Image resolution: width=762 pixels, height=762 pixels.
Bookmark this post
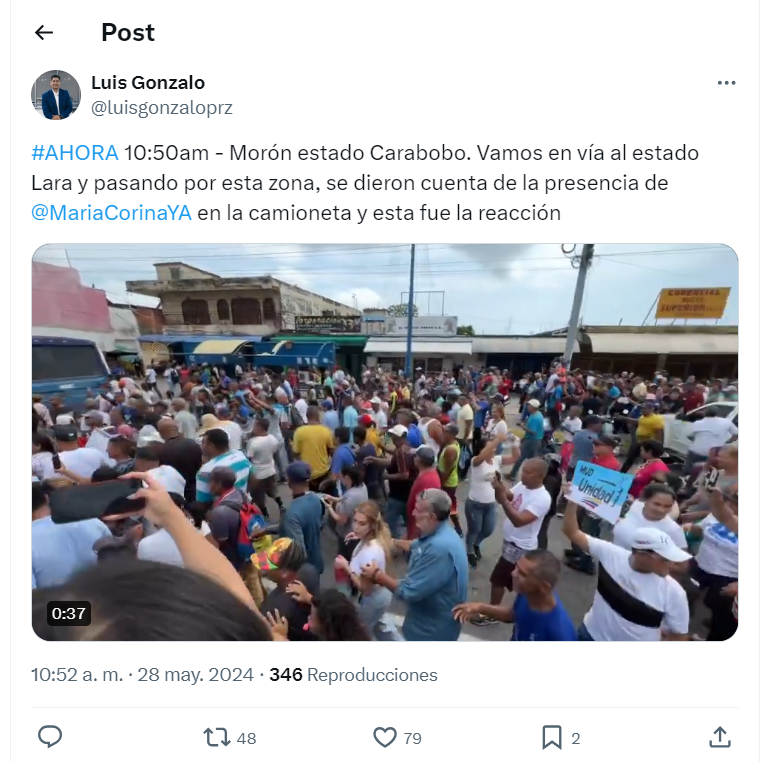click(x=552, y=737)
